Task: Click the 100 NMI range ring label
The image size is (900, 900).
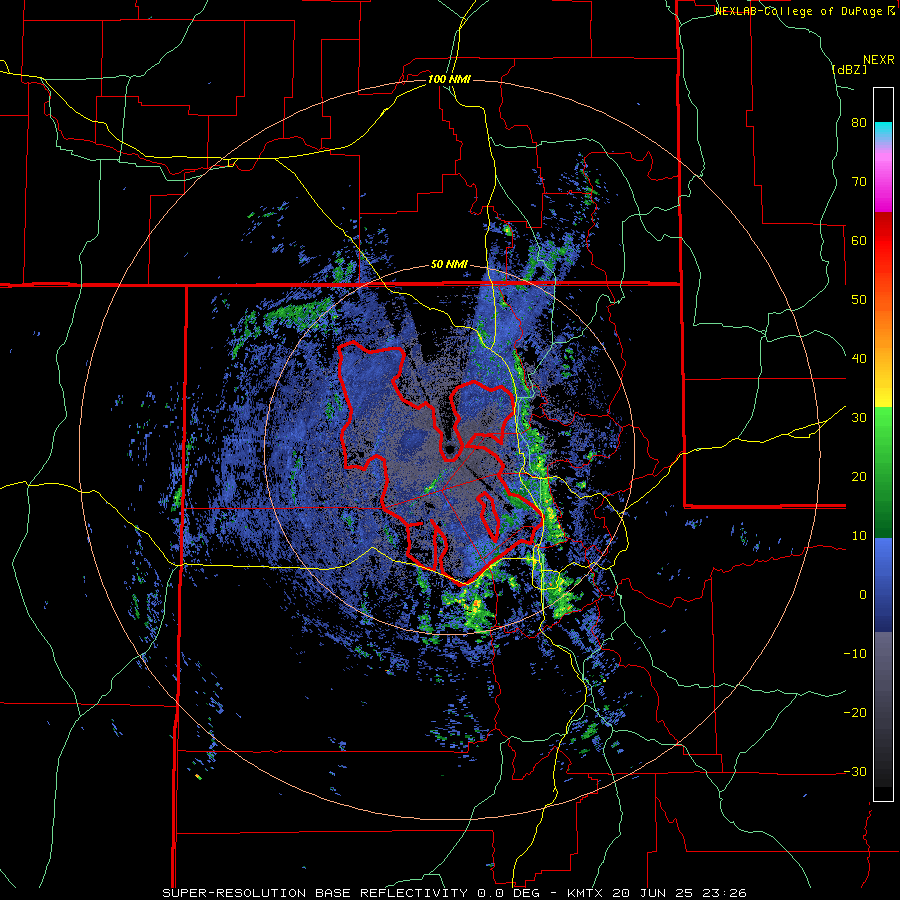Action: pos(449,79)
